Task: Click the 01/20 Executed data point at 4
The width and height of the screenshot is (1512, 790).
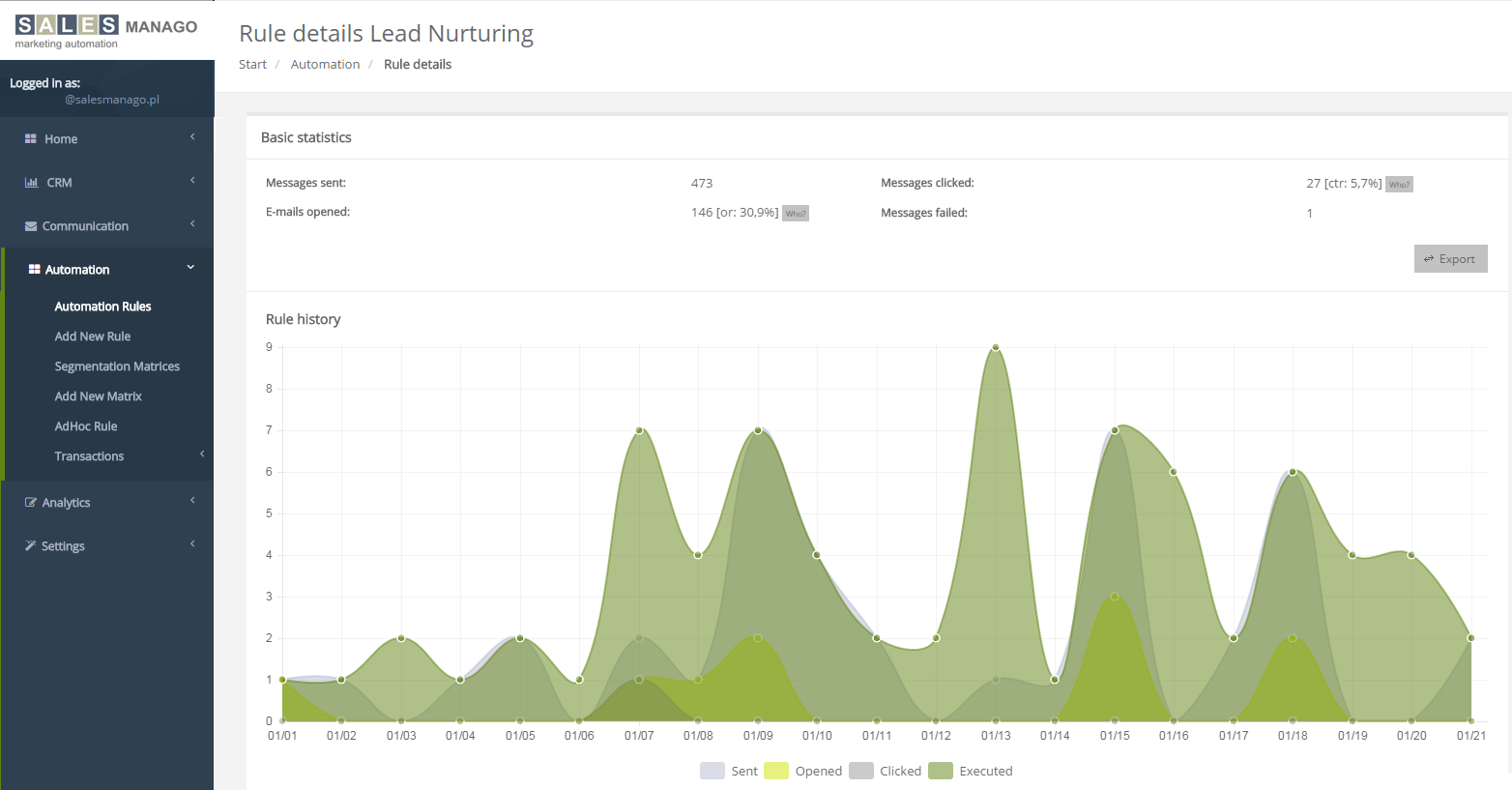Action: coord(1411,555)
